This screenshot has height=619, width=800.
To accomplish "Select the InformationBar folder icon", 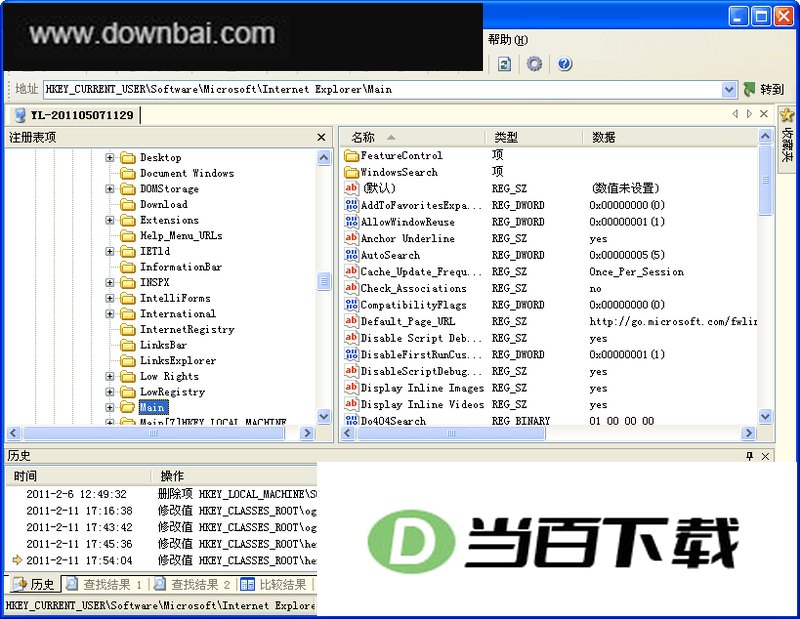I will pos(128,267).
